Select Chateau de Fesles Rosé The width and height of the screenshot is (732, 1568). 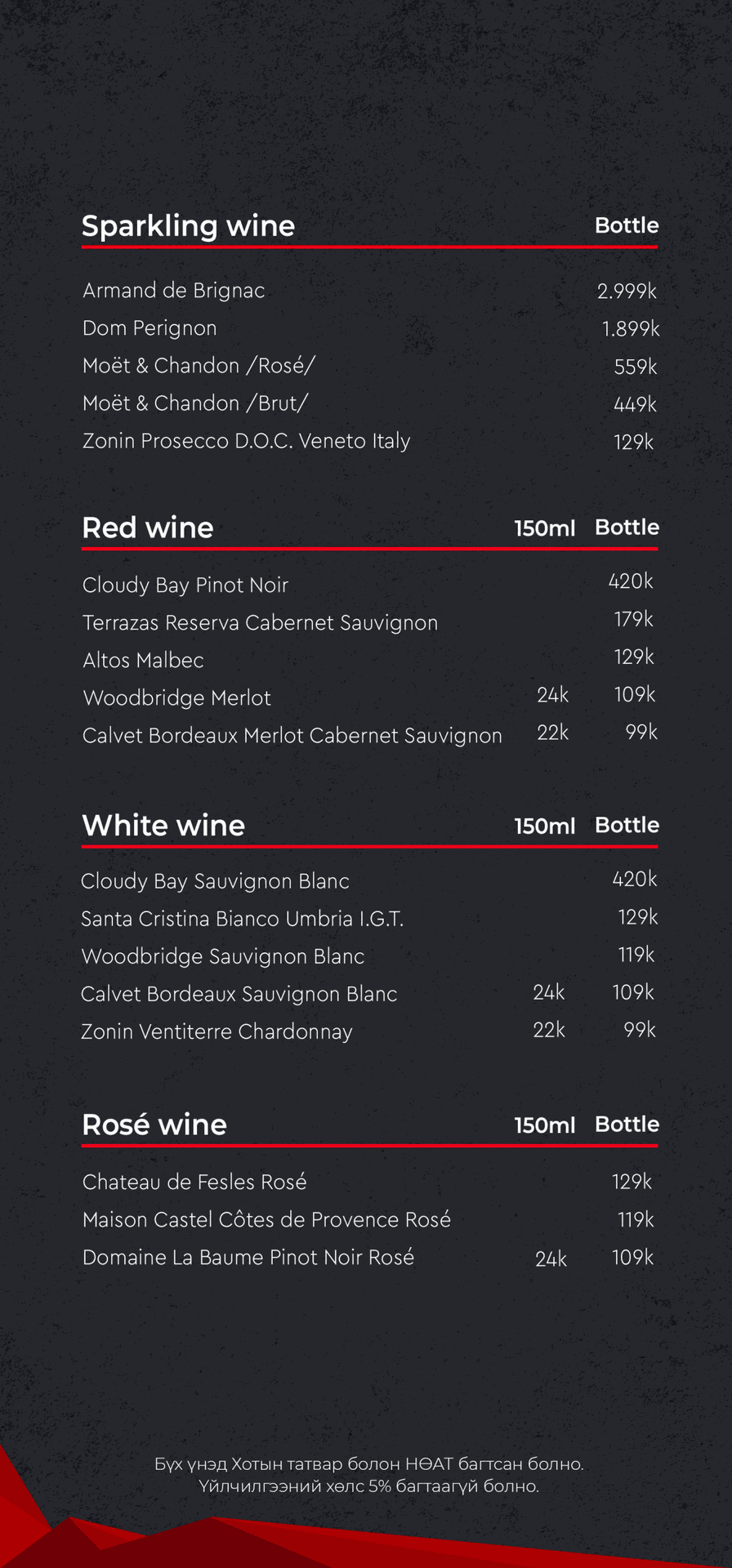tap(194, 1182)
